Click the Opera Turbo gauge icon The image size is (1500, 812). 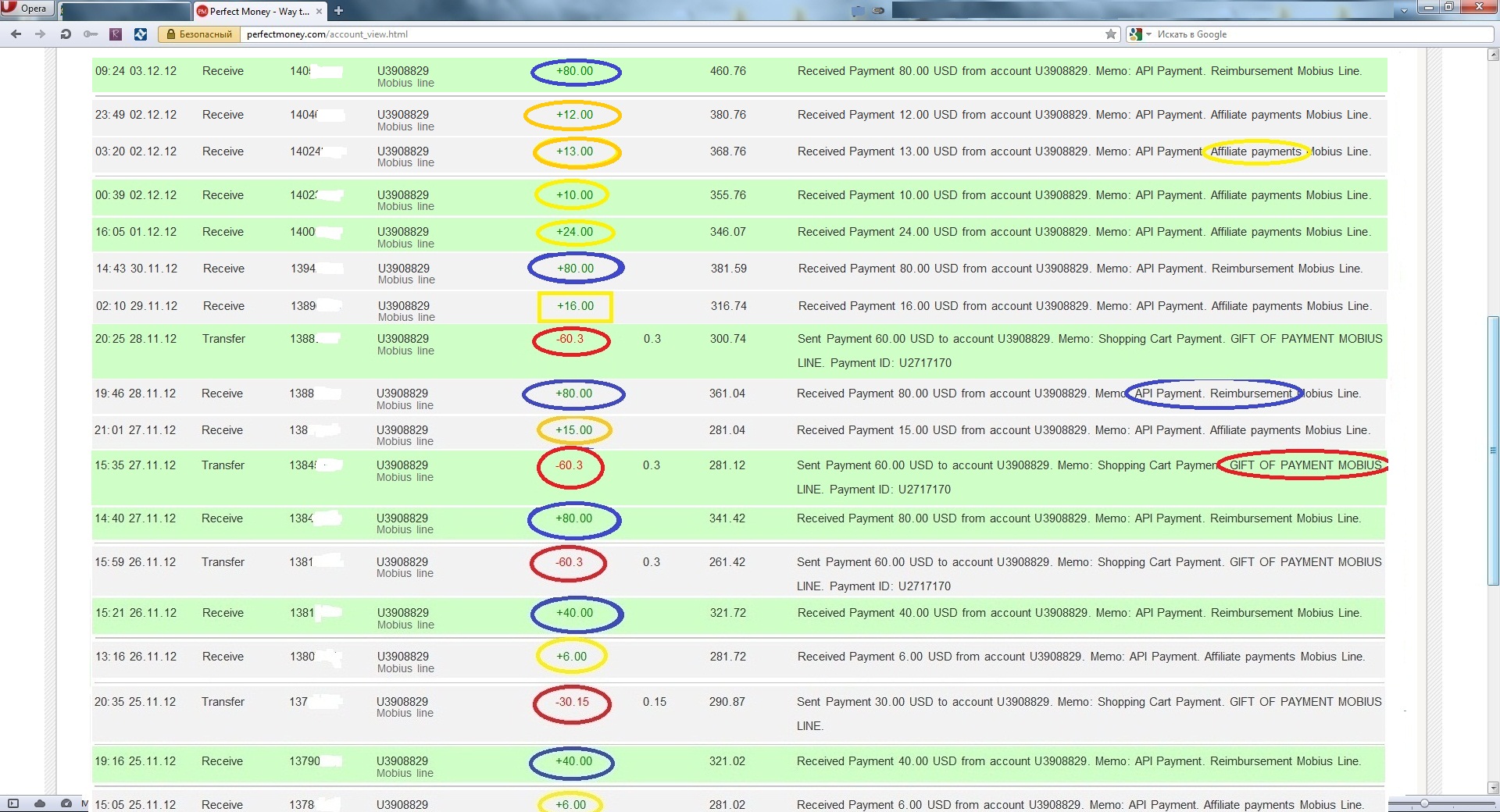(x=66, y=803)
